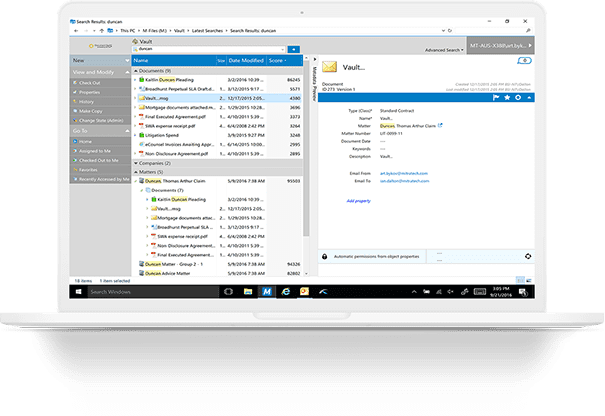Click pop-out toggle icon top right of metadata
Image resolution: width=605 pixels, height=416 pixels.
524,61
